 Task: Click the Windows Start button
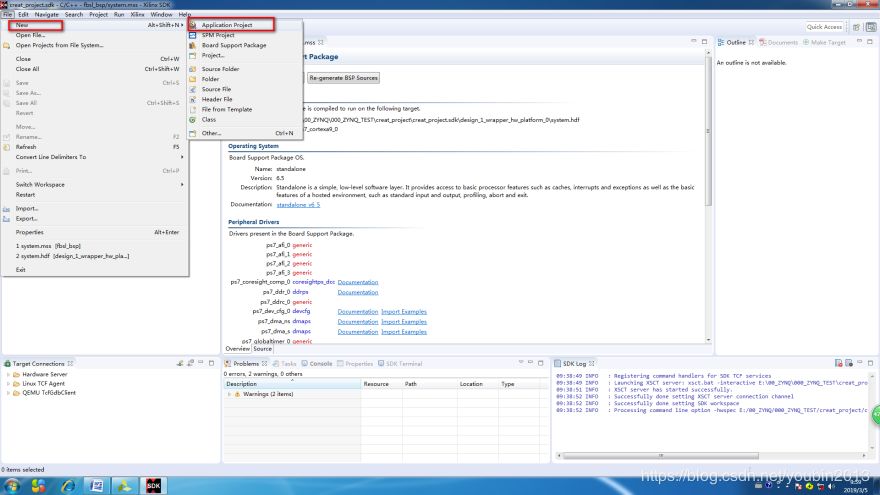click(x=12, y=485)
